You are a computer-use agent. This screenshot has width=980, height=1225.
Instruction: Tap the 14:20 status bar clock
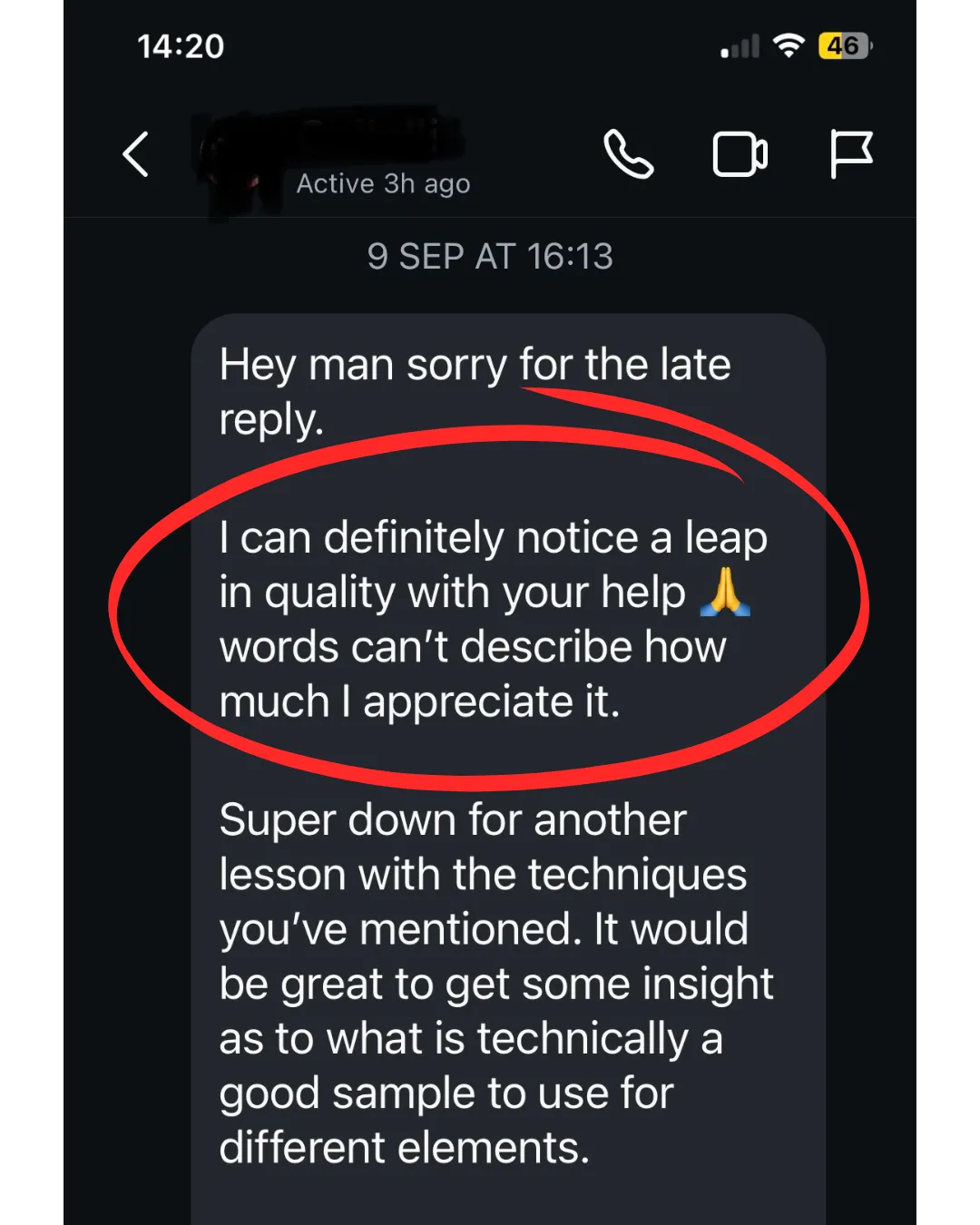tap(181, 46)
